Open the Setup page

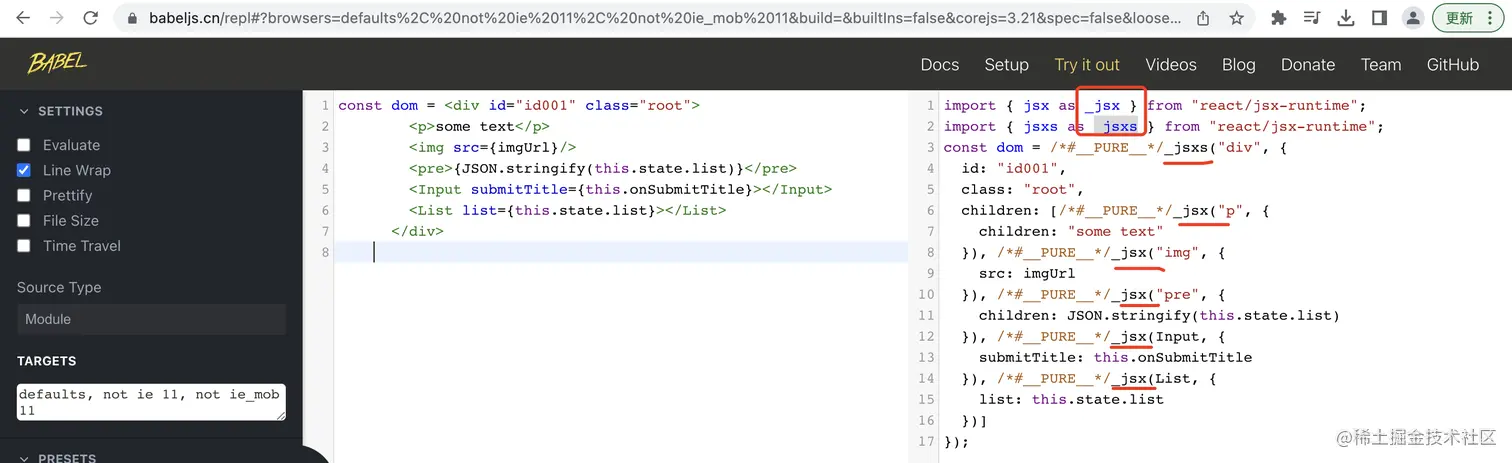coord(1006,64)
